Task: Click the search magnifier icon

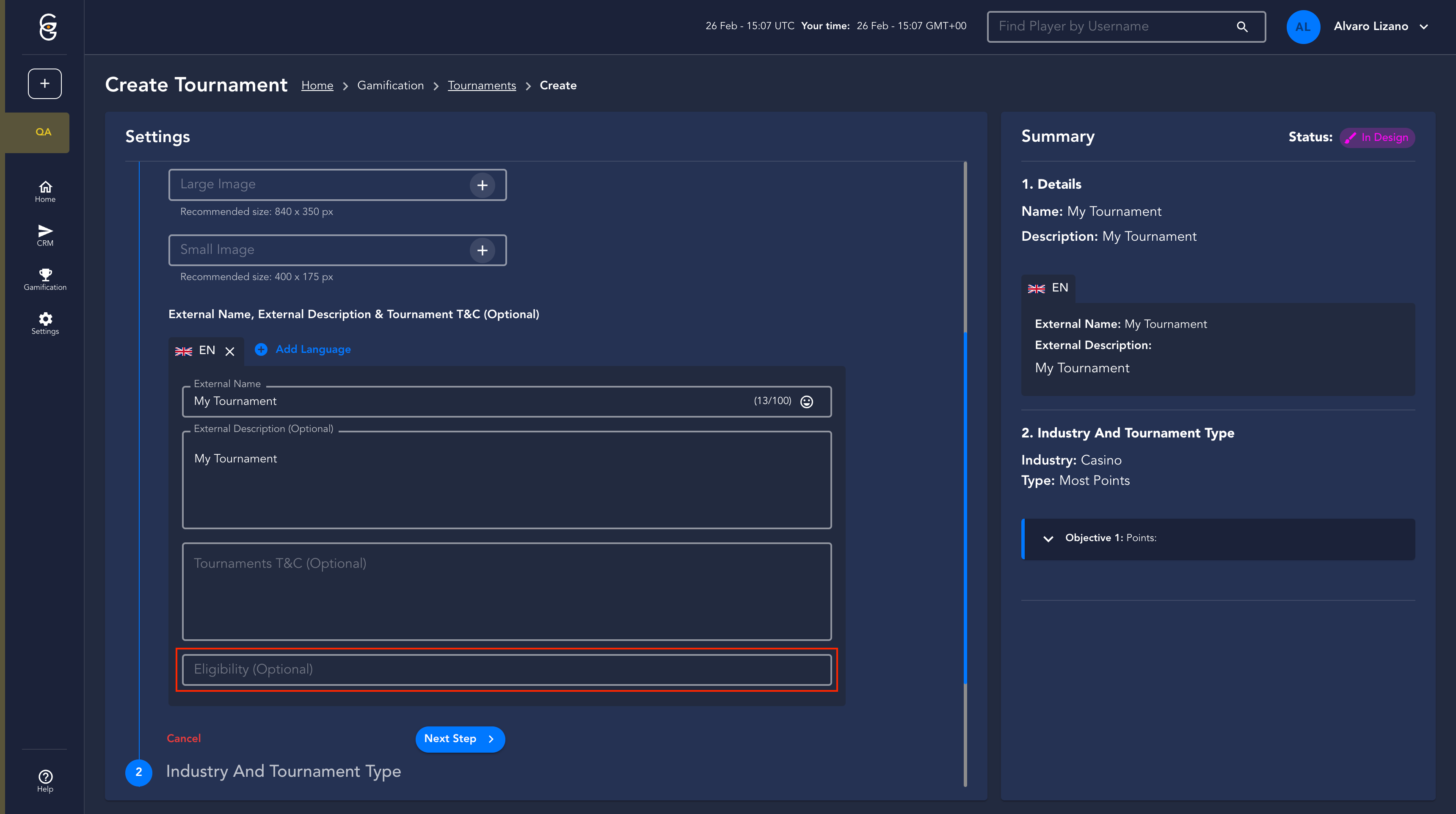Action: click(x=1242, y=27)
